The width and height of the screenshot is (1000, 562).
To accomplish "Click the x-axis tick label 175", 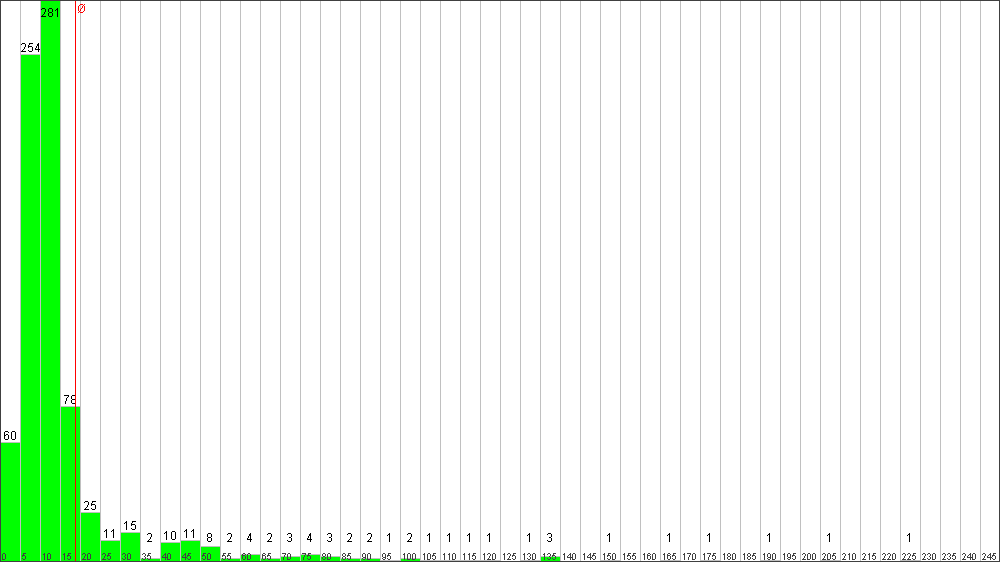I will click(x=709, y=556).
